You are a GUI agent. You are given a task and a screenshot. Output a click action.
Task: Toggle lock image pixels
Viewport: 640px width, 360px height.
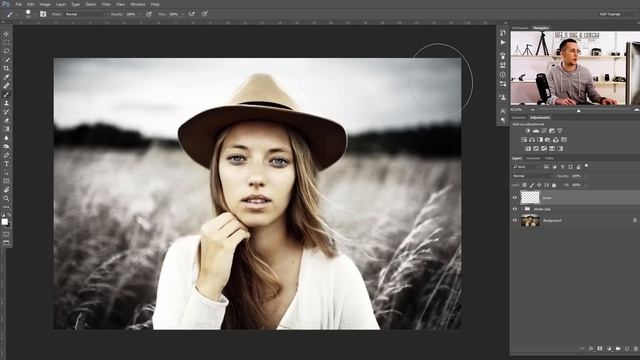(x=532, y=185)
